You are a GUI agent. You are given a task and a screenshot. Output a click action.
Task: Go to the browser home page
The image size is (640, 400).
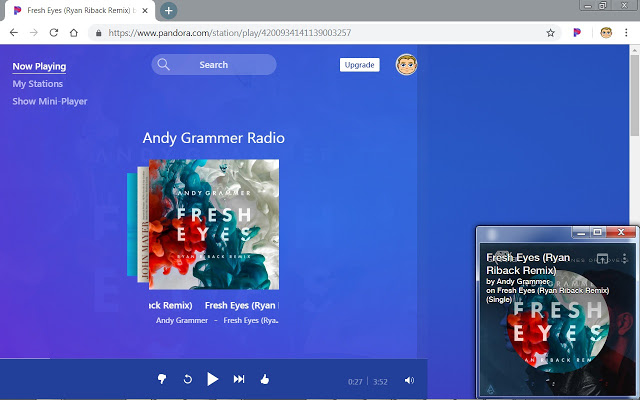[74, 33]
